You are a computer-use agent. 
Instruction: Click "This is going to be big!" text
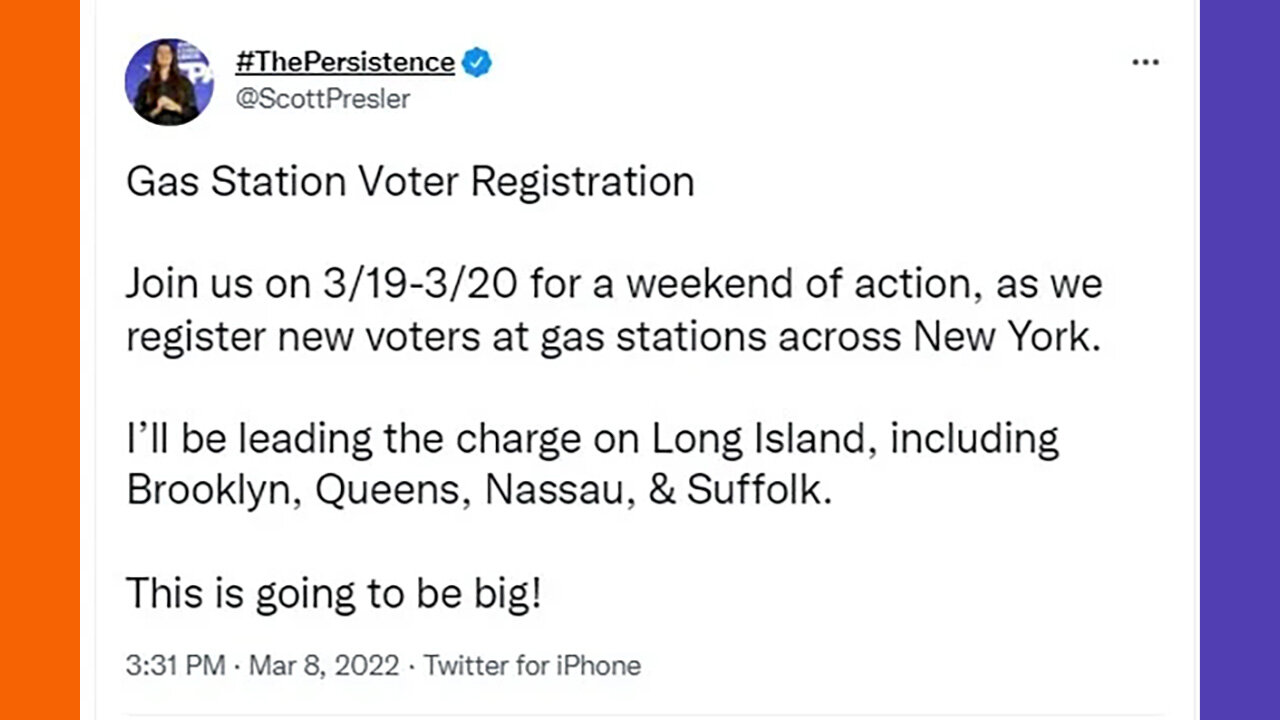click(334, 593)
